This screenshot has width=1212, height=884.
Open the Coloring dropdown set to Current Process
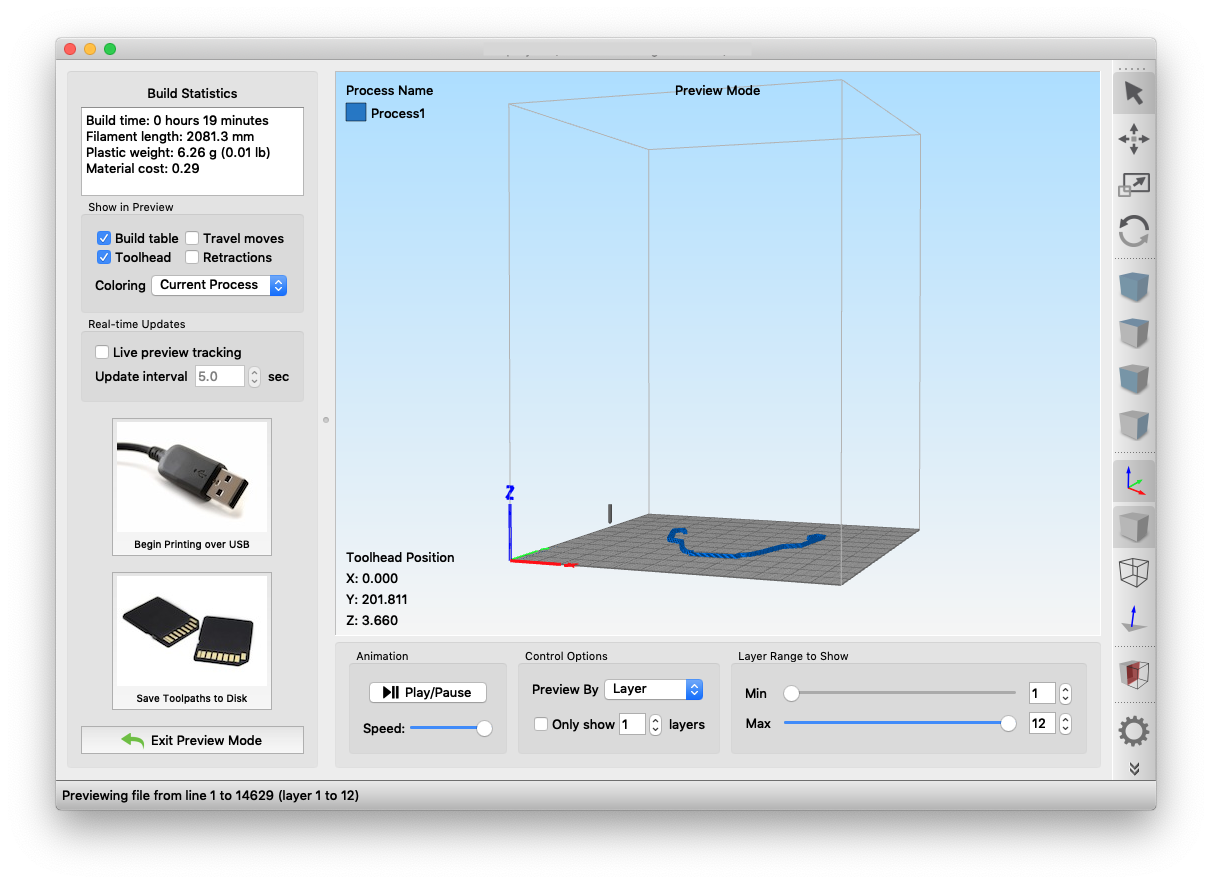(x=219, y=285)
